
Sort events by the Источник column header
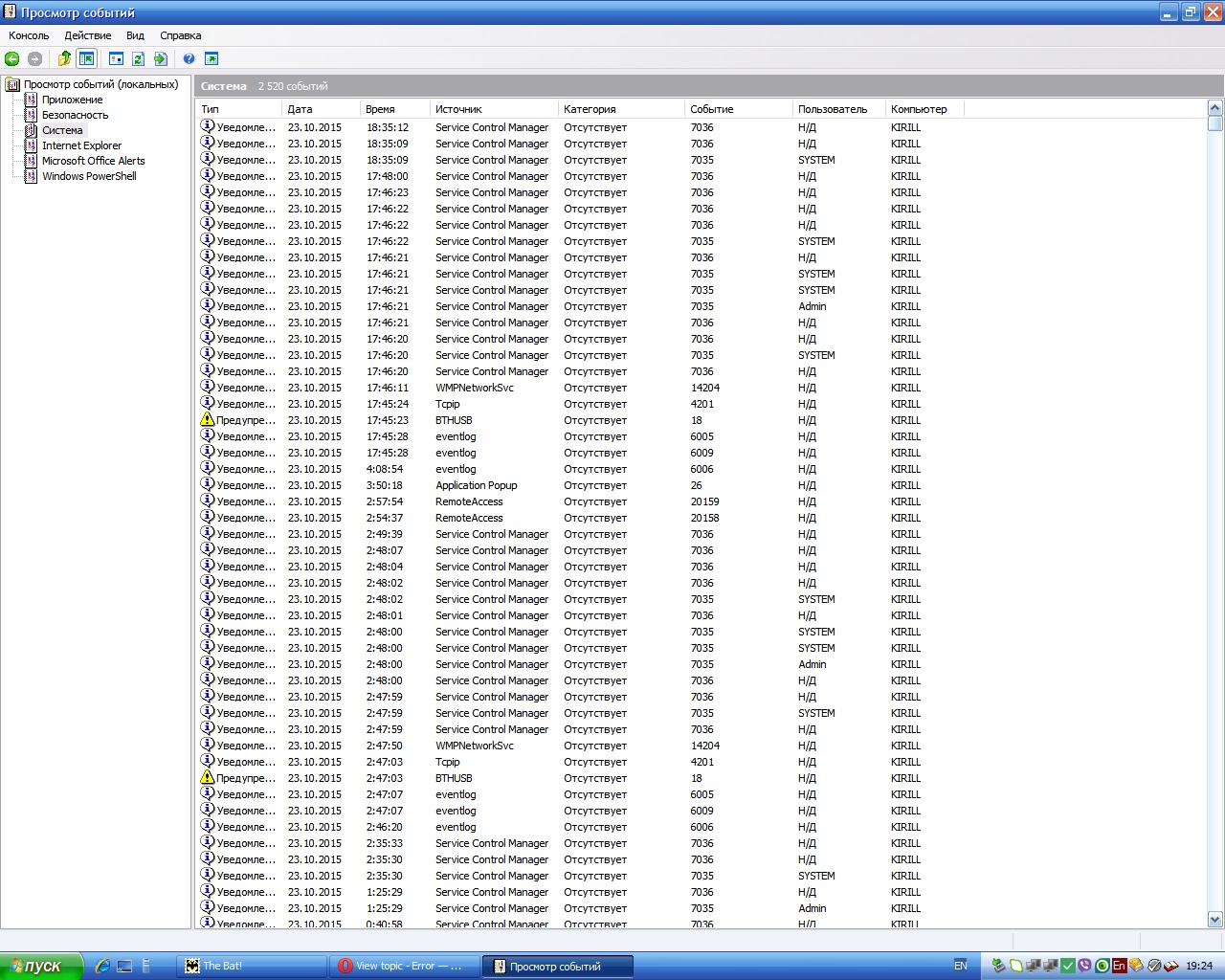(458, 109)
